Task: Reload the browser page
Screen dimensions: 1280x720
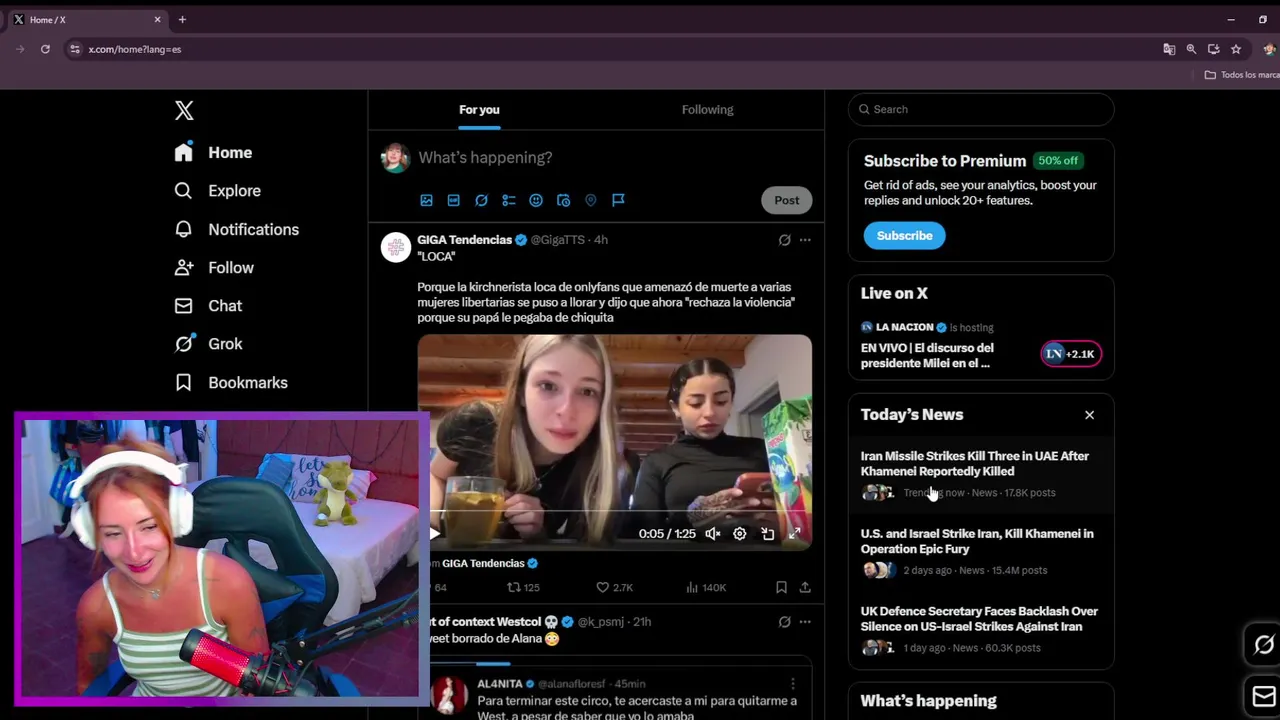Action: [45, 49]
